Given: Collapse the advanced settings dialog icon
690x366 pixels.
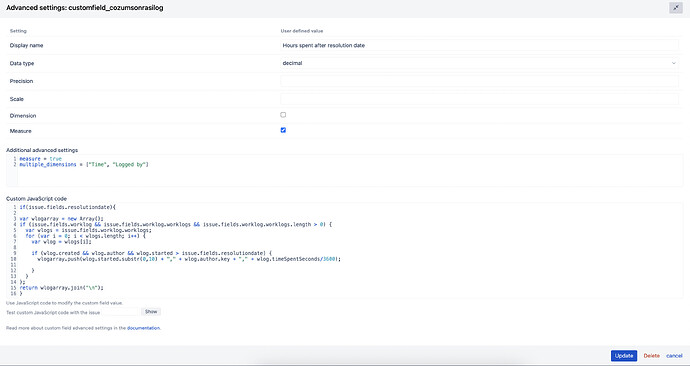Looking at the screenshot, I should coord(675,8).
